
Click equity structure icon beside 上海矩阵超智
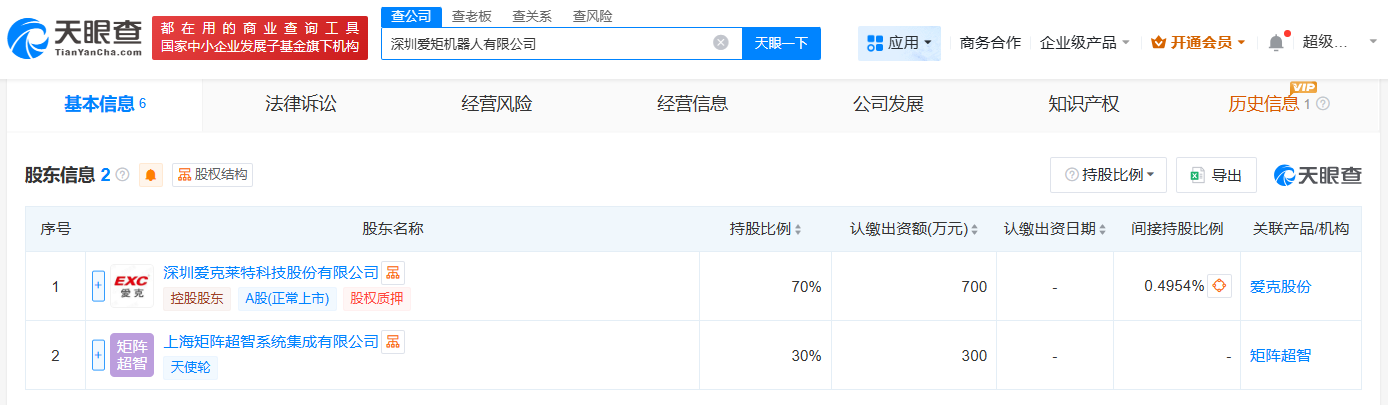(393, 341)
